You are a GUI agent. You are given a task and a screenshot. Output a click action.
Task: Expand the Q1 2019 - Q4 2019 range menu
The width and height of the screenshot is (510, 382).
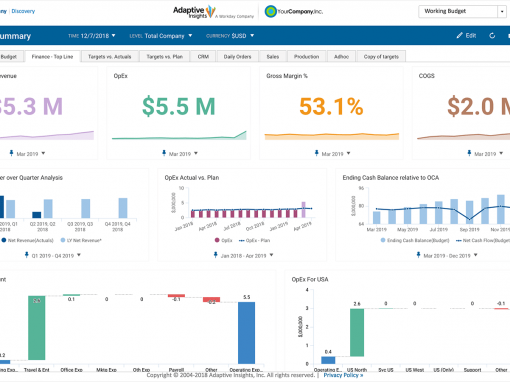pos(79,255)
